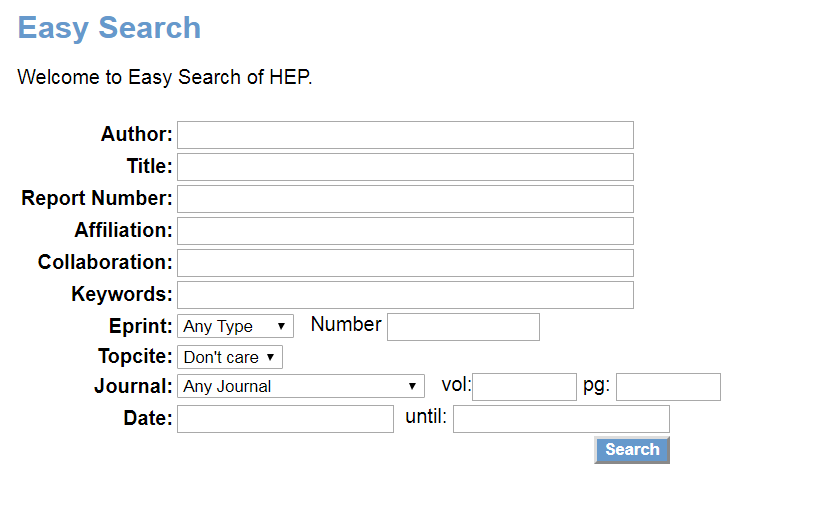Submit the form with the Search button
The height and width of the screenshot is (522, 814).
point(632,450)
